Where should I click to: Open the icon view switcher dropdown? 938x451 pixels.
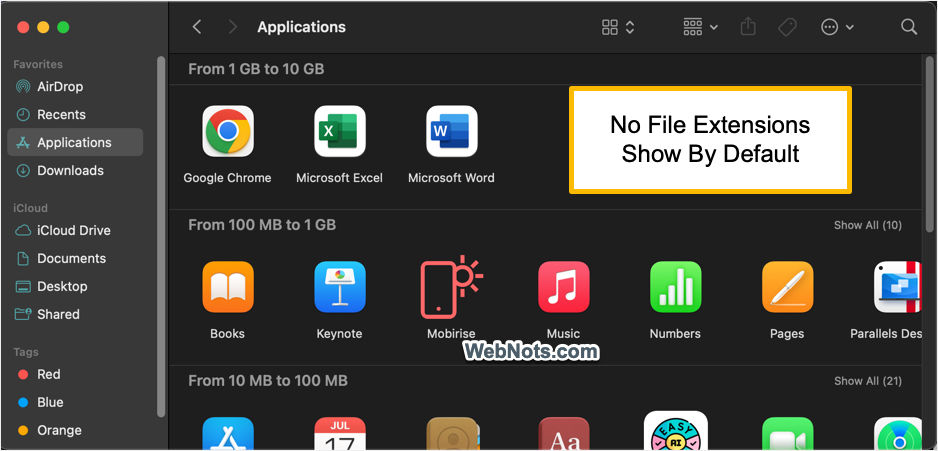(x=618, y=27)
